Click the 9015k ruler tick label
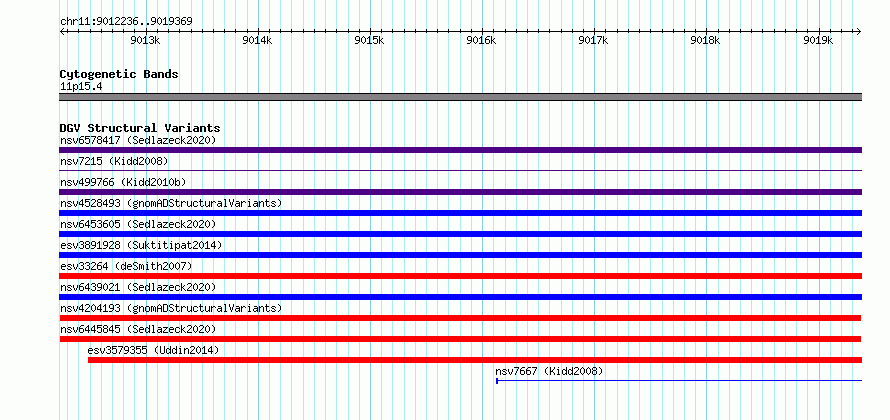This screenshot has width=890, height=420. click(370, 40)
